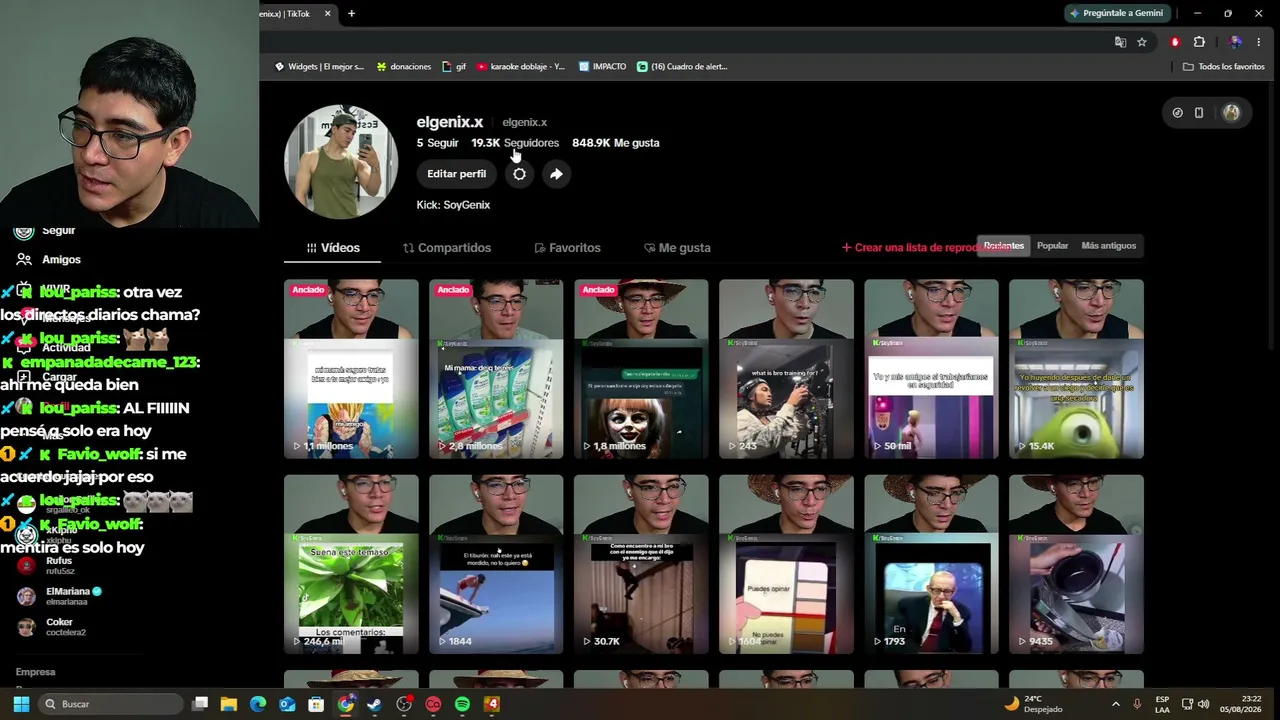This screenshot has height=720, width=1280.
Task: Open pinned video with 1,8 millones views
Action: pos(641,369)
